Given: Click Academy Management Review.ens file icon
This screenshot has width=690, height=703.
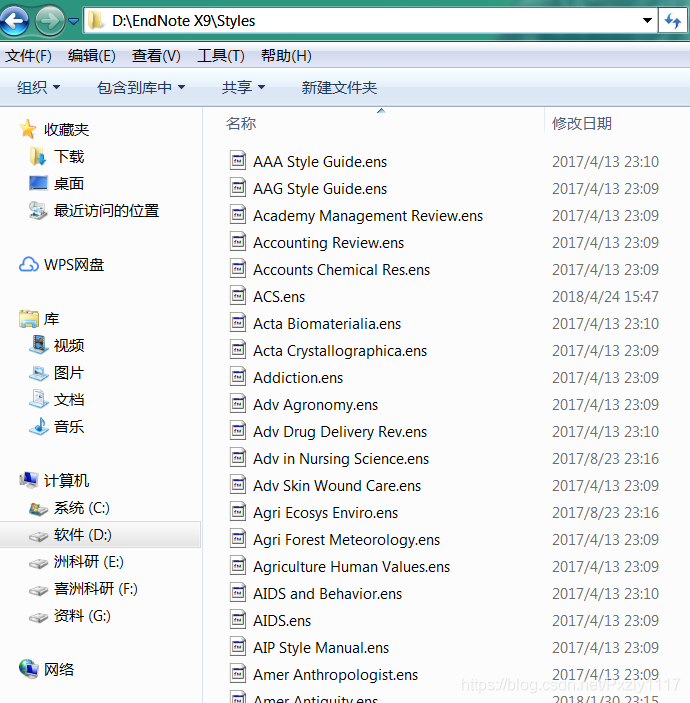Looking at the screenshot, I should [x=238, y=214].
